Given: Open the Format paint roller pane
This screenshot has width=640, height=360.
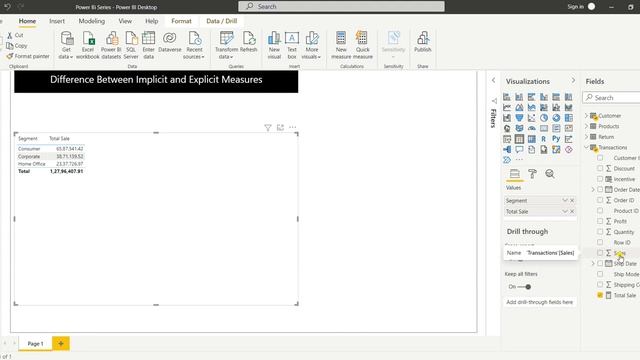Looking at the screenshot, I should point(532,174).
